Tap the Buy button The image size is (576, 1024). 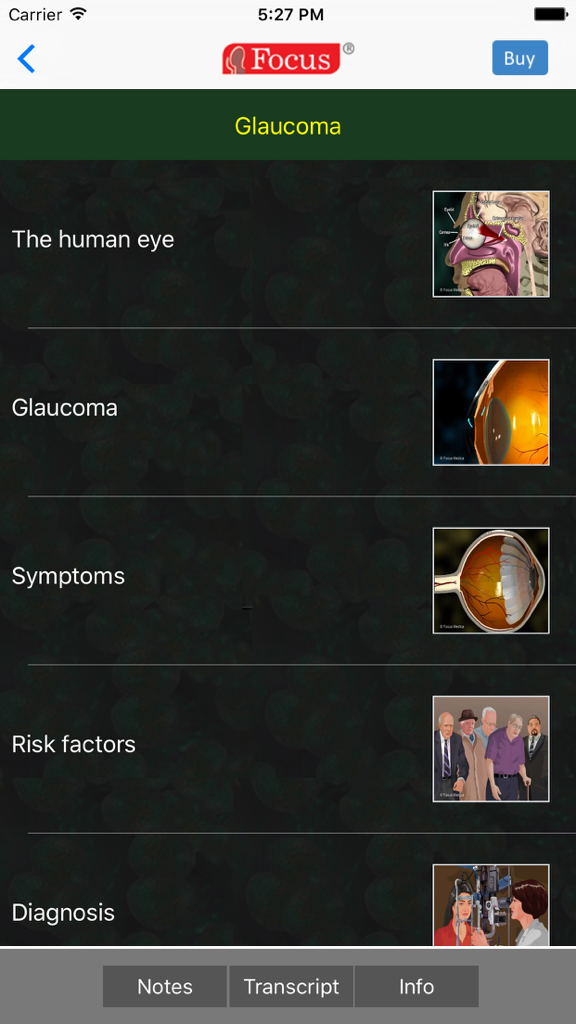click(x=519, y=58)
